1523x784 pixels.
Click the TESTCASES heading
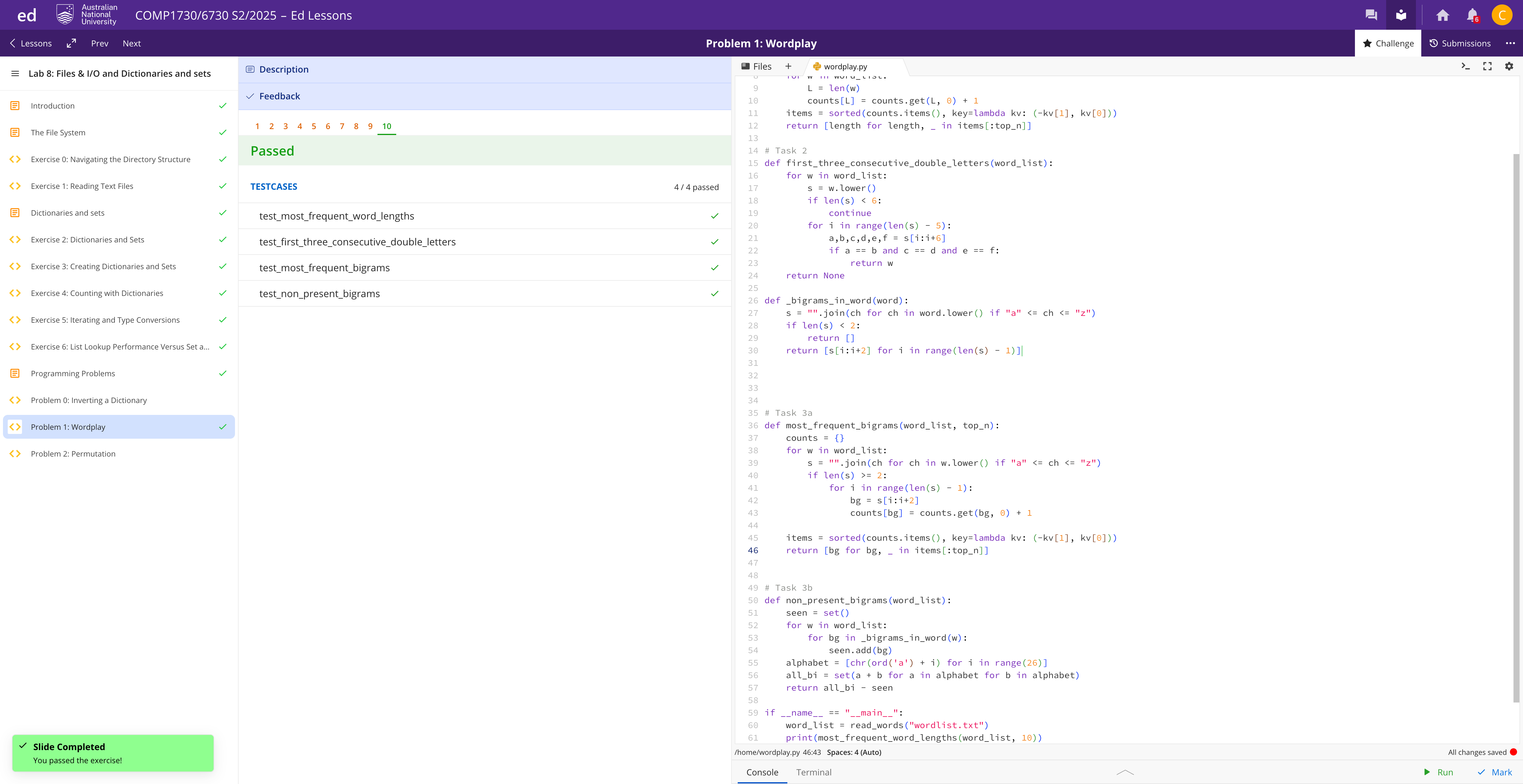[274, 187]
